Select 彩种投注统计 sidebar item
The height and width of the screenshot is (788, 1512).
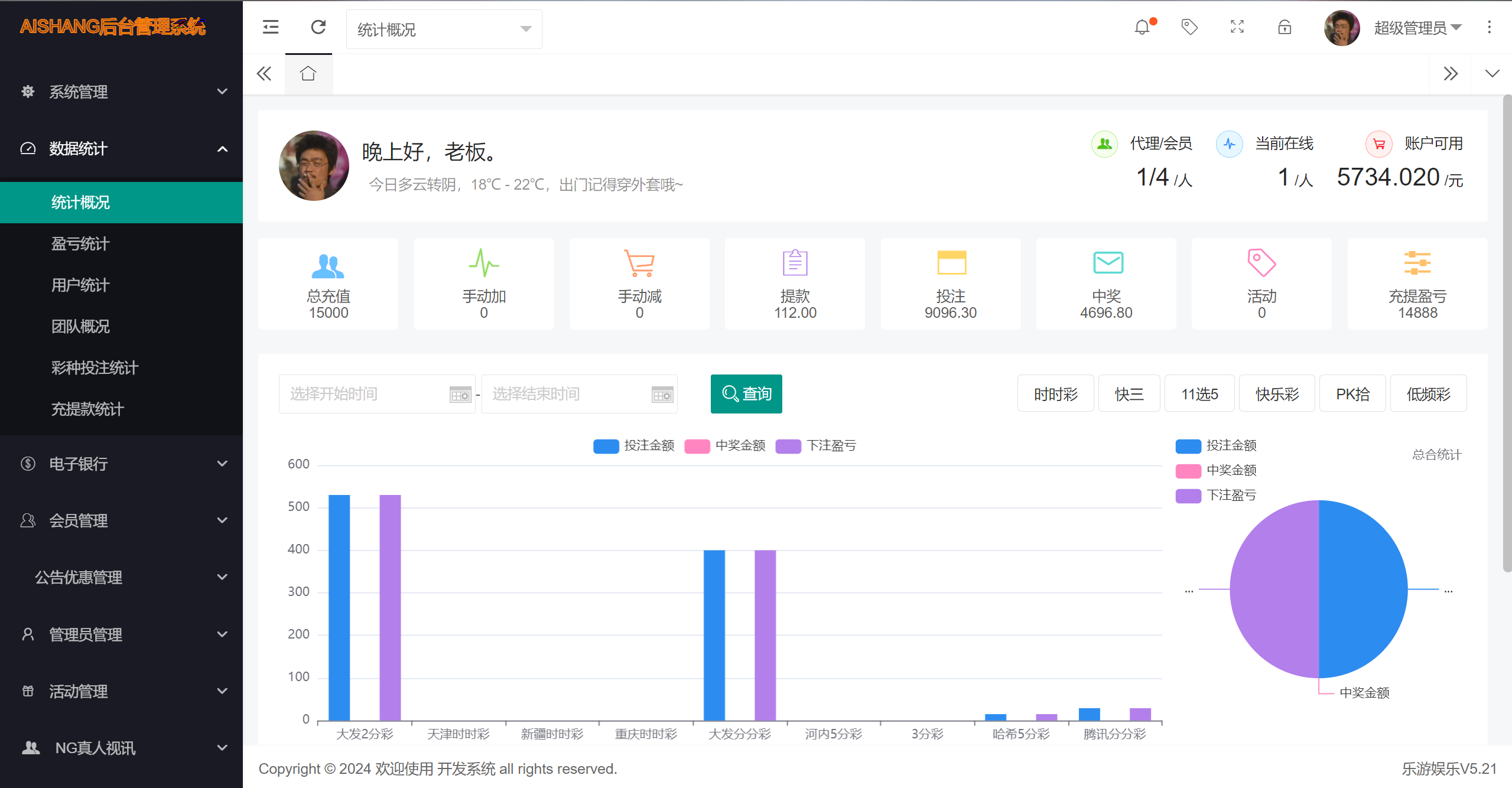(x=95, y=368)
